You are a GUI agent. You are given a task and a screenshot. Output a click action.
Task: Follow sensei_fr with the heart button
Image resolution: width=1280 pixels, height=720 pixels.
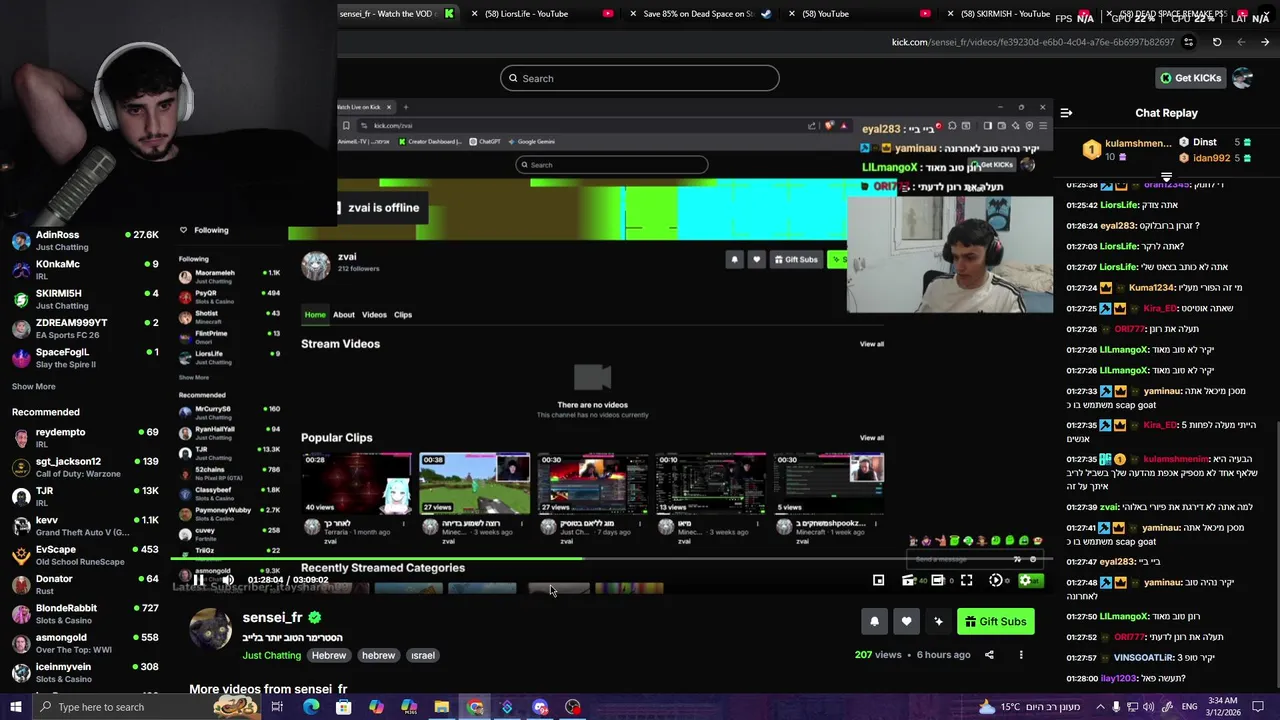click(906, 622)
